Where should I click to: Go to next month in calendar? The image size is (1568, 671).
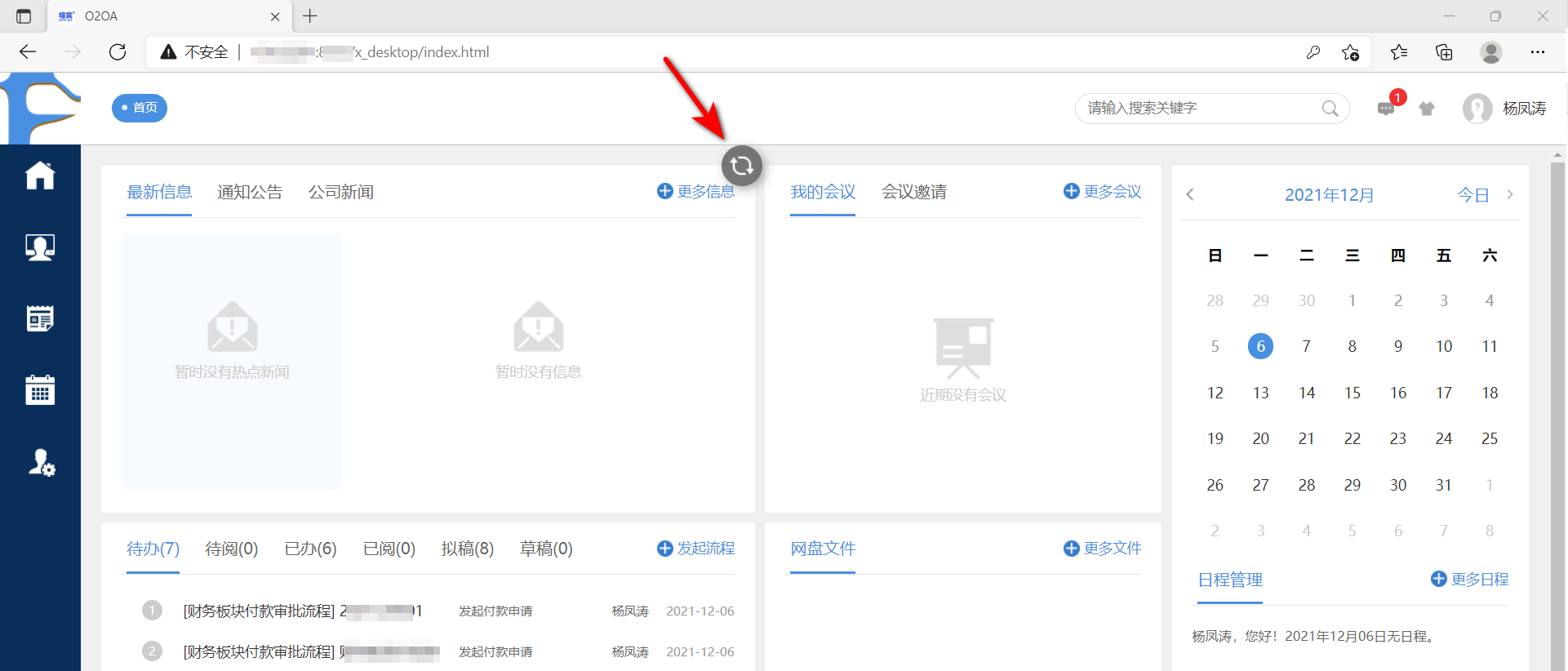[1510, 194]
